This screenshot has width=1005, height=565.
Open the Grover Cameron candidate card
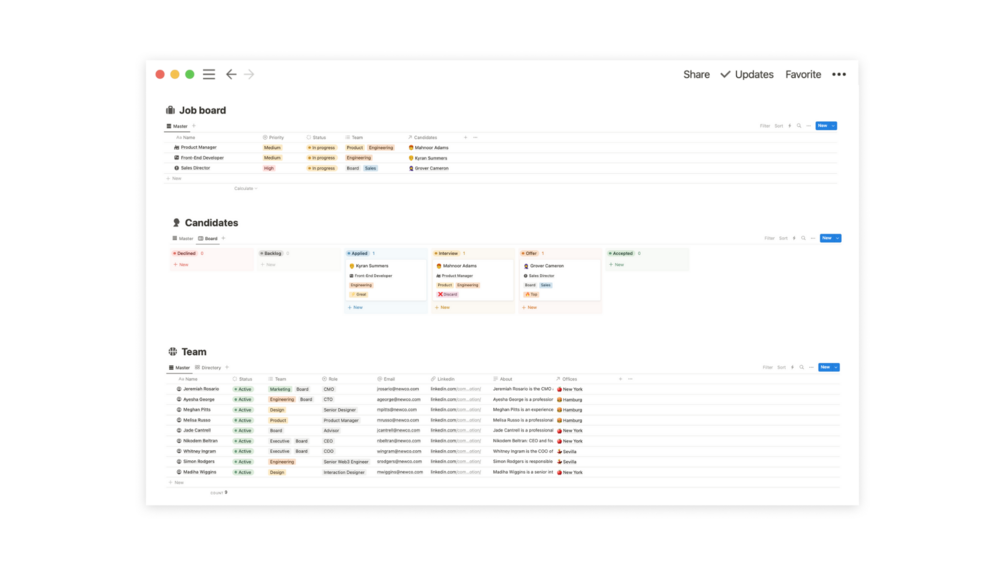point(560,280)
